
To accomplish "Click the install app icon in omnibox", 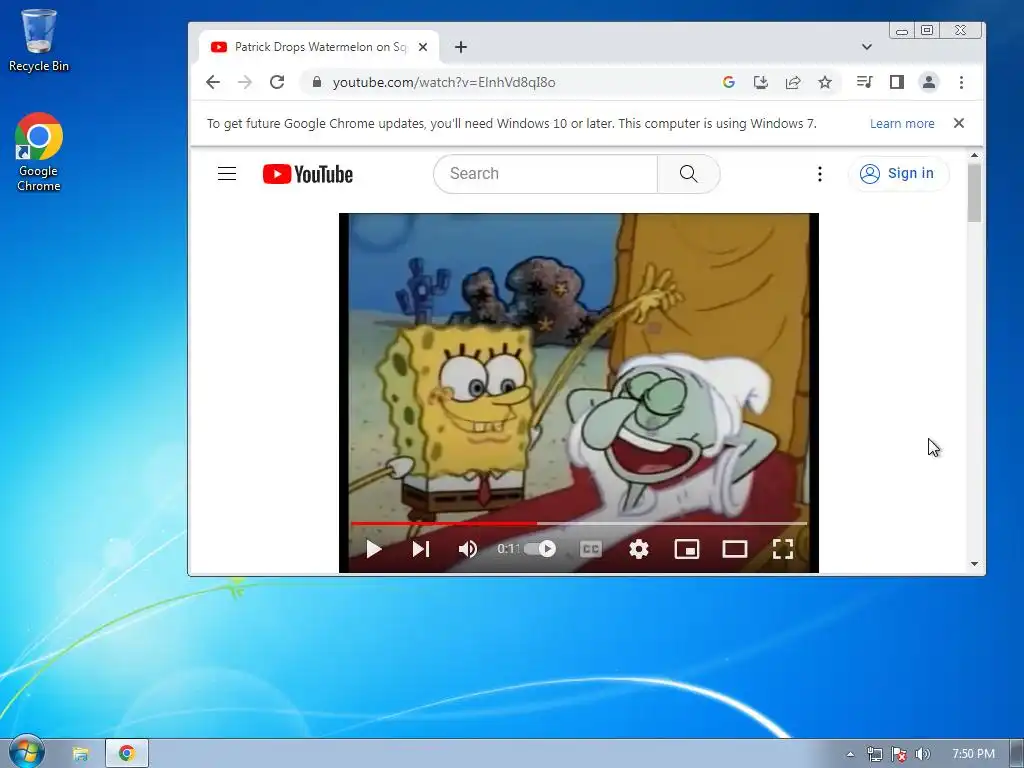I will click(x=761, y=82).
